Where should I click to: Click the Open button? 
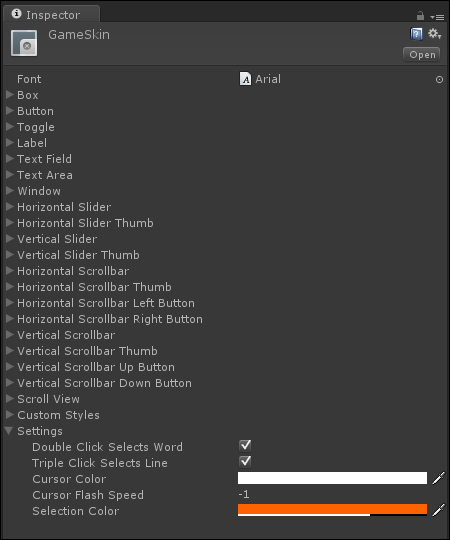pos(422,55)
